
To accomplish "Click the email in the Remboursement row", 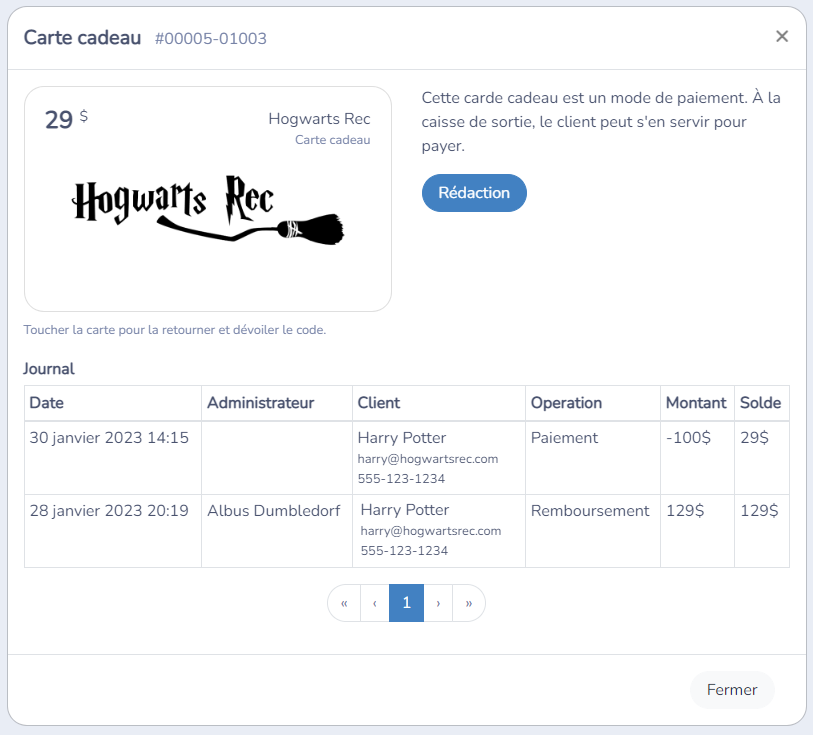I will [431, 531].
